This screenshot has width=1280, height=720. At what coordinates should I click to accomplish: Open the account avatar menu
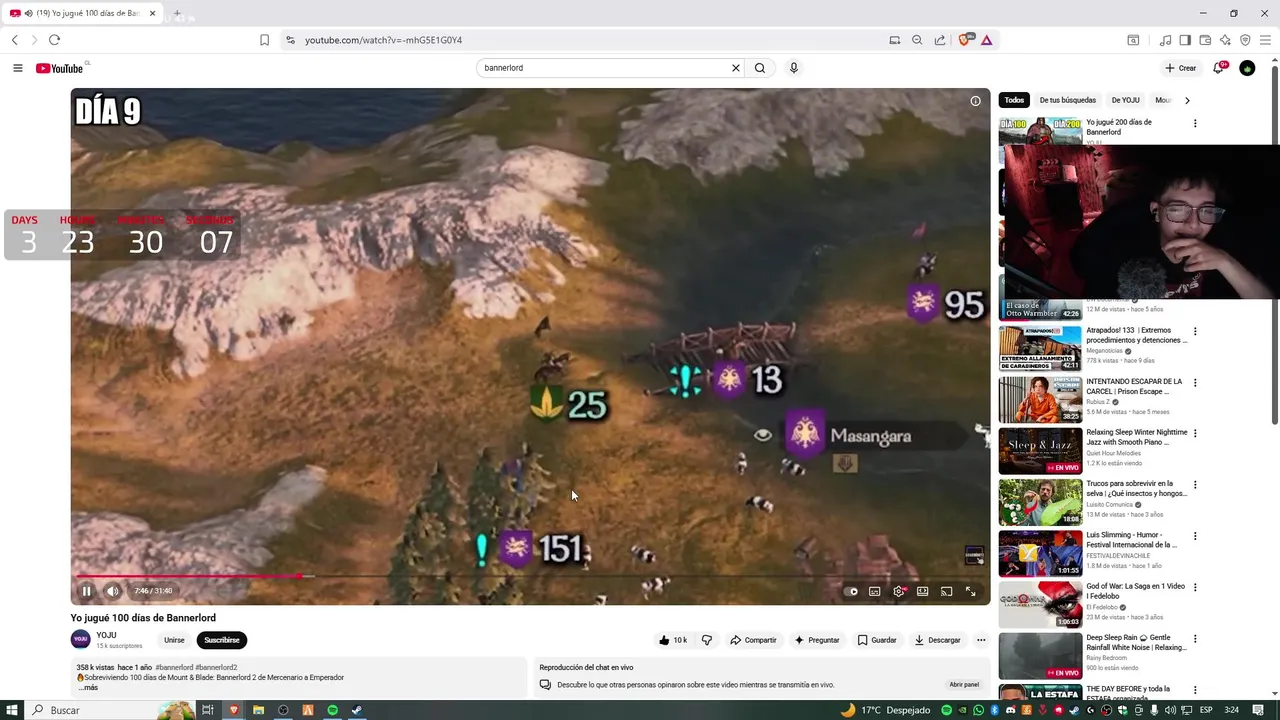click(x=1247, y=68)
